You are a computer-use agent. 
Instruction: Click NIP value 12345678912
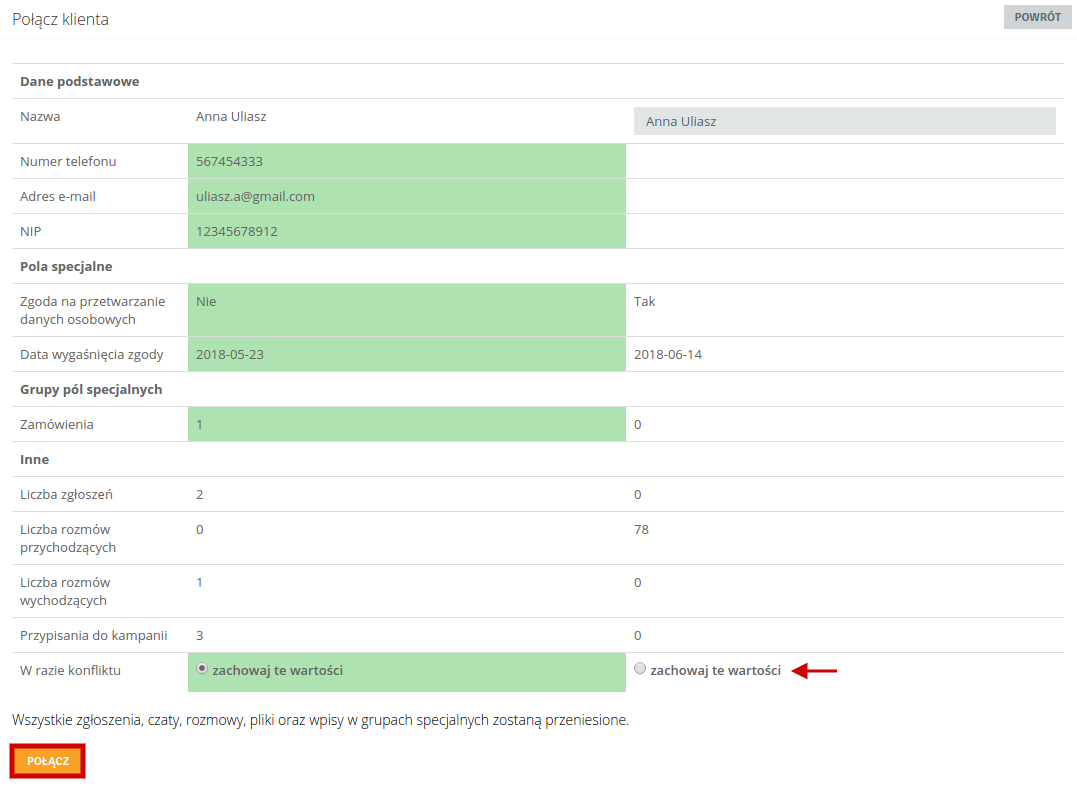coord(237,231)
